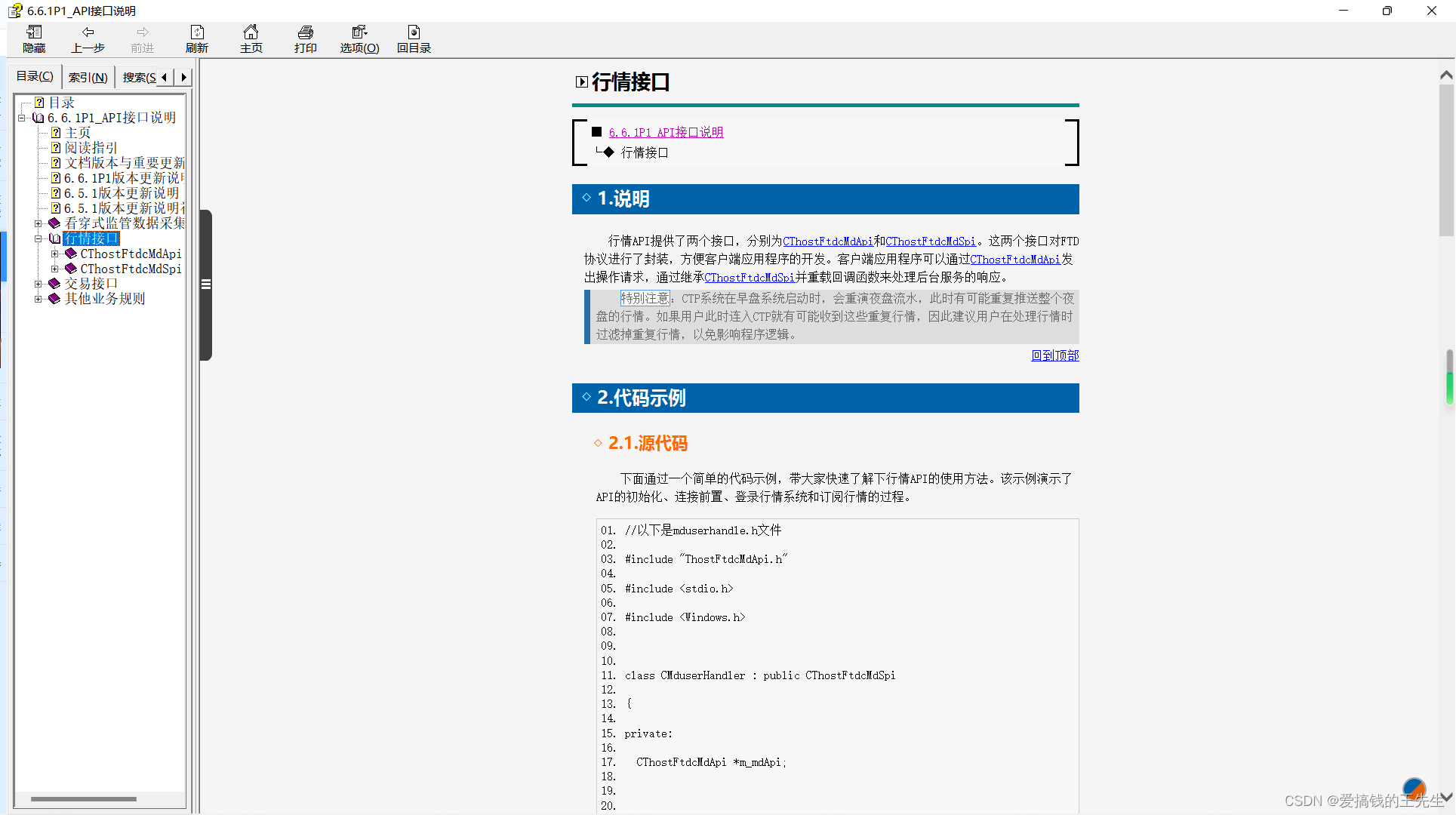The height and width of the screenshot is (815, 1456).
Task: Click the vertical splitter collapse handle
Action: (x=205, y=284)
